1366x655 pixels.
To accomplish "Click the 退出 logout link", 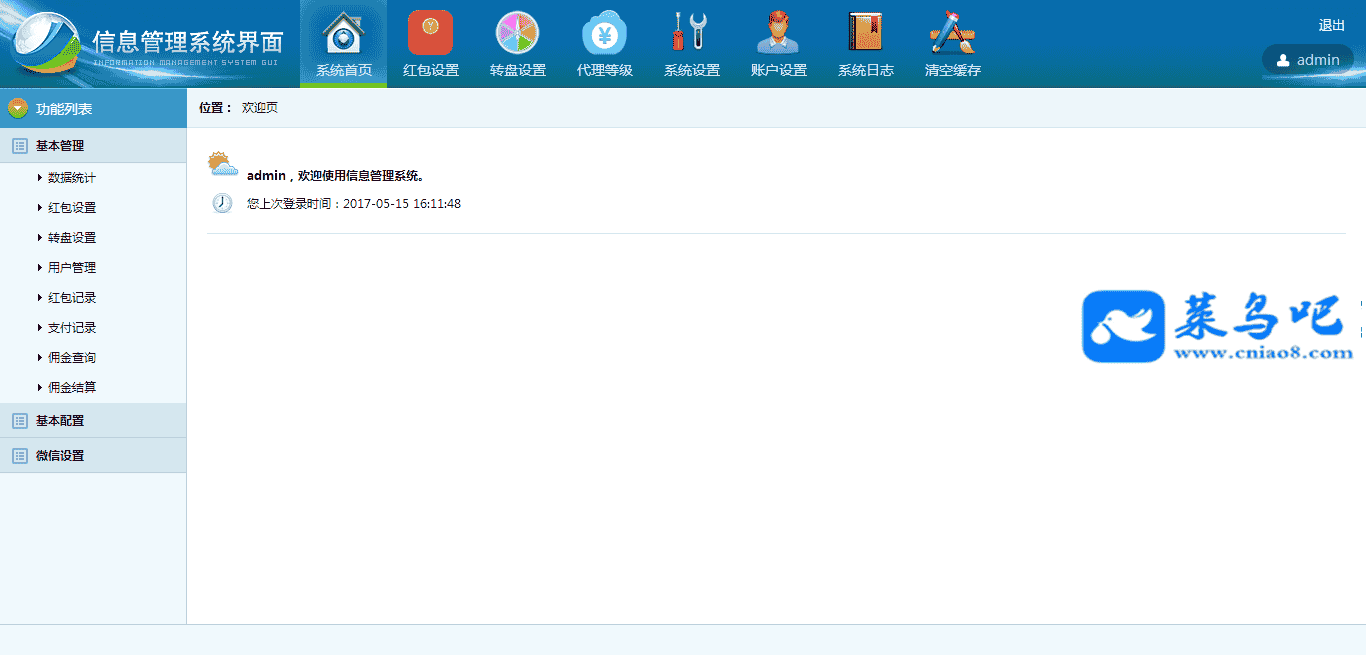I will (x=1331, y=26).
